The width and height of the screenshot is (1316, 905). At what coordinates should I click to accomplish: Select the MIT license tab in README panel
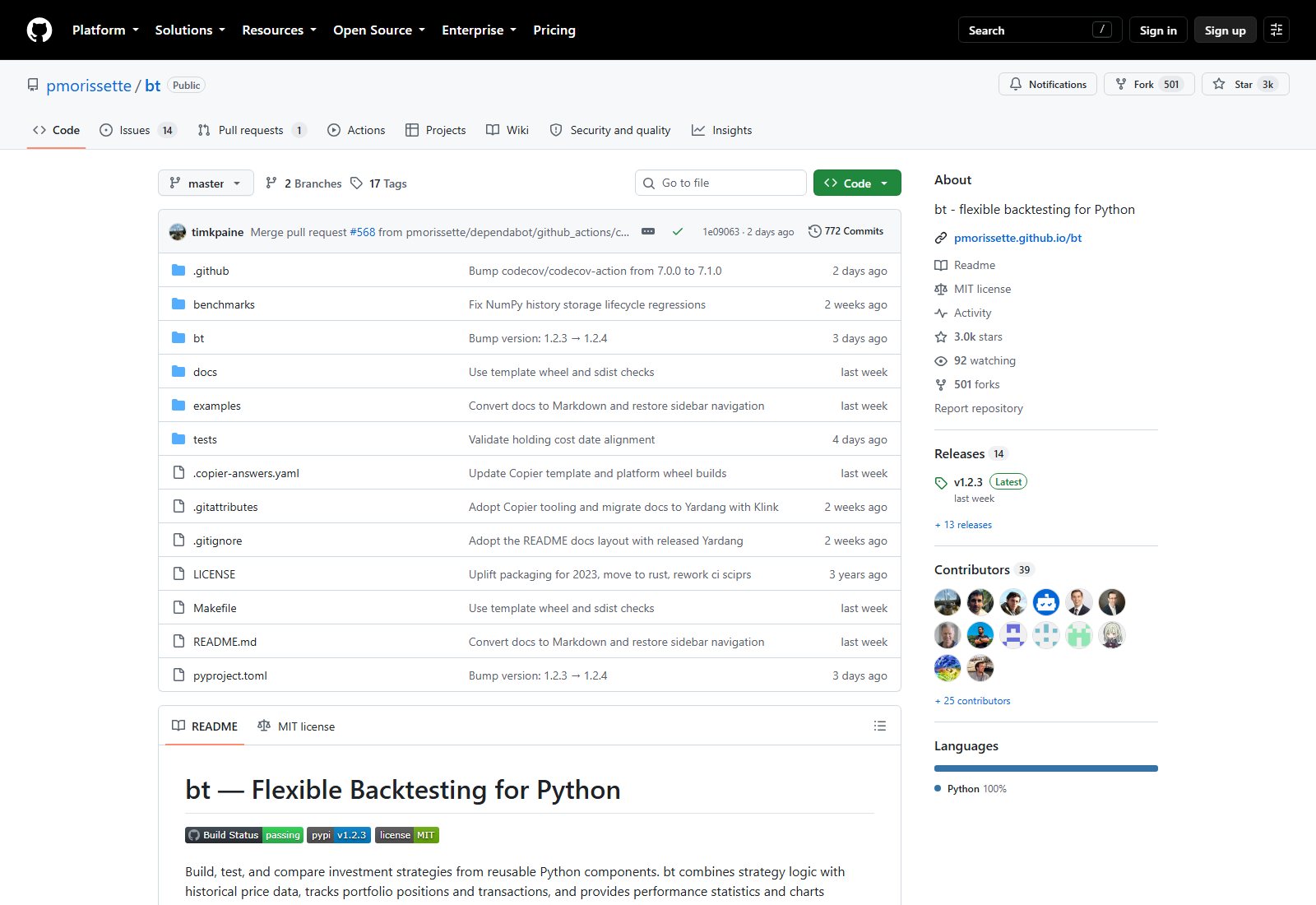pos(296,726)
